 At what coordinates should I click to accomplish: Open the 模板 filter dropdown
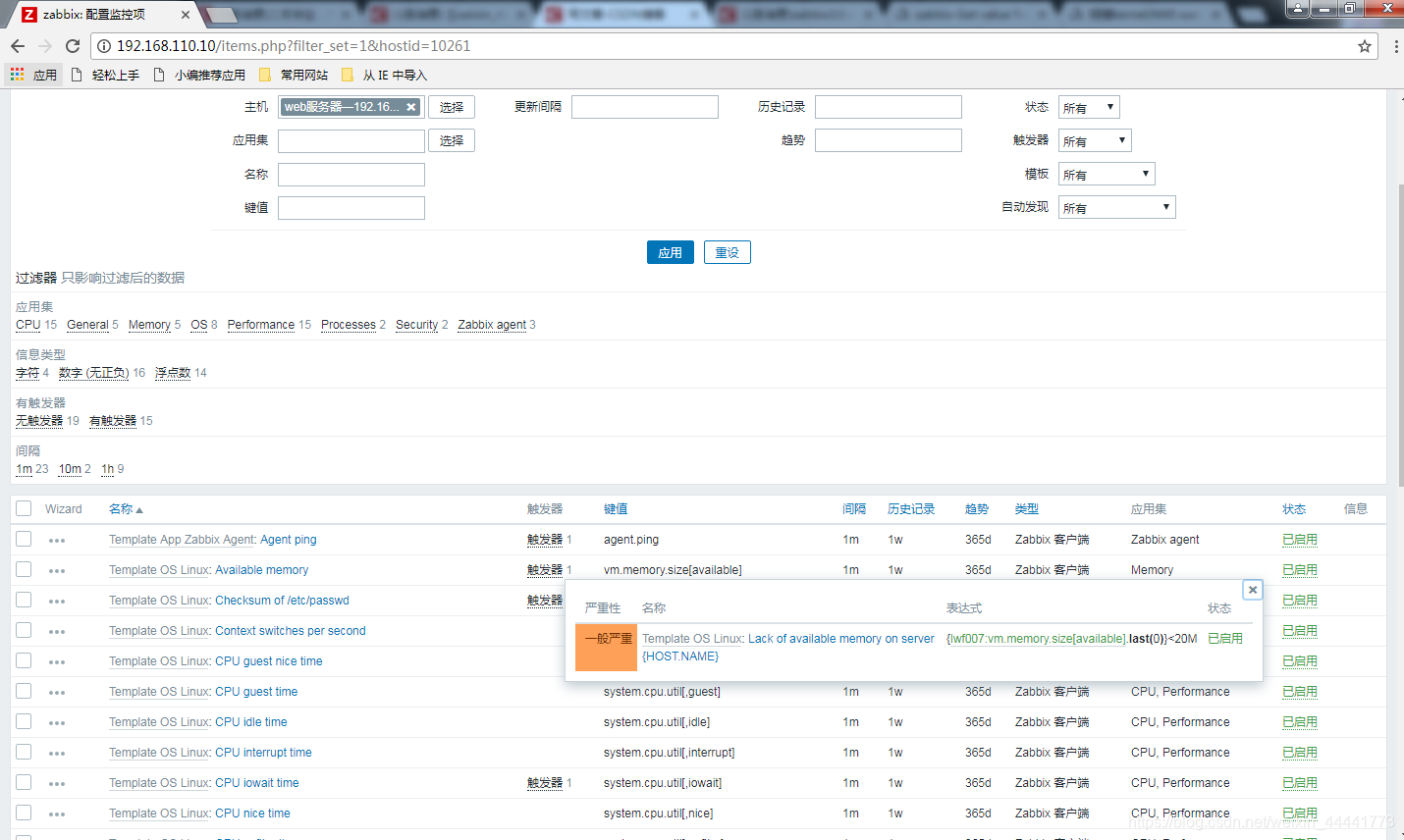[x=1107, y=175]
